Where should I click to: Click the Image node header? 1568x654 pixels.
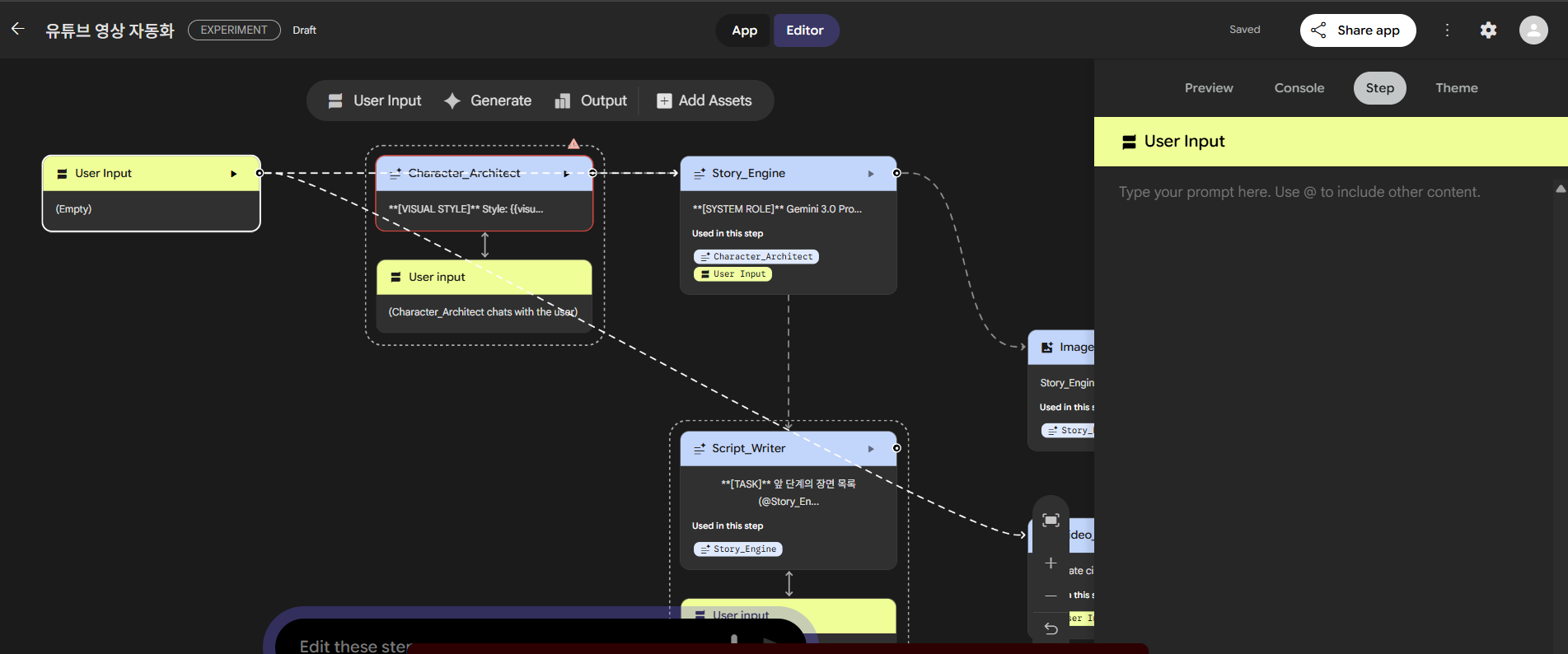click(x=1062, y=348)
